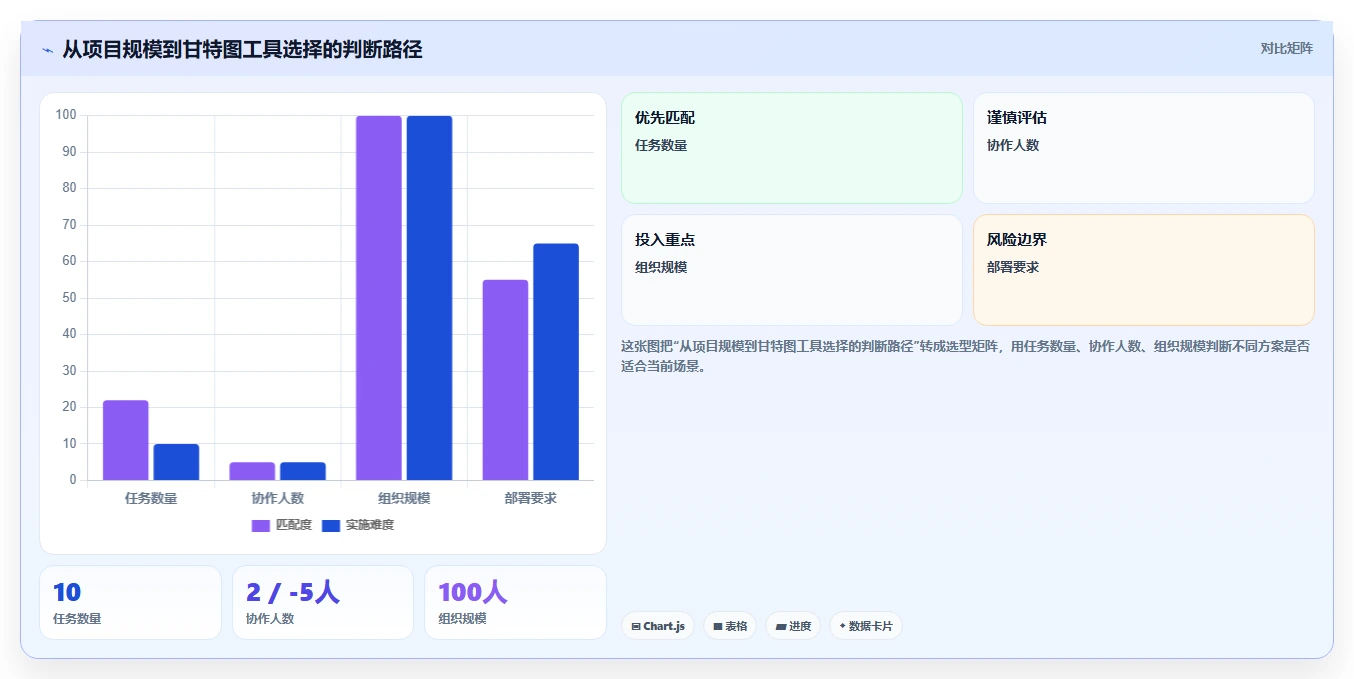Click the 数据卡片 tag

click(865, 626)
